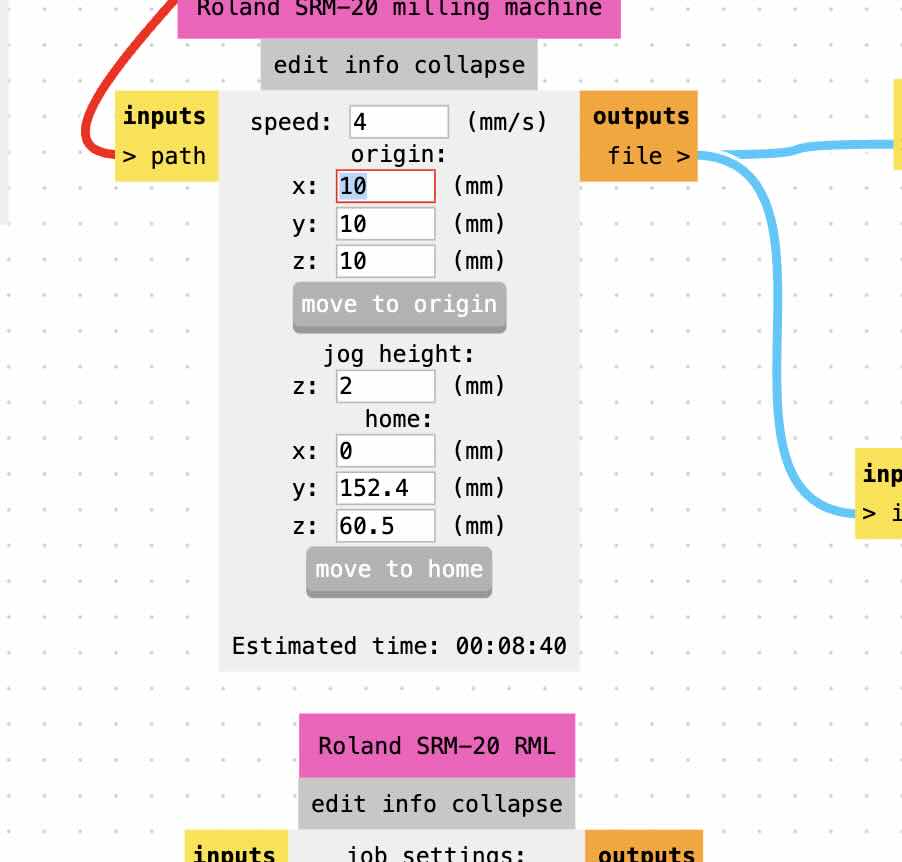Screen dimensions: 902x862
Task: Click the 'move to origin' button
Action: pos(399,305)
